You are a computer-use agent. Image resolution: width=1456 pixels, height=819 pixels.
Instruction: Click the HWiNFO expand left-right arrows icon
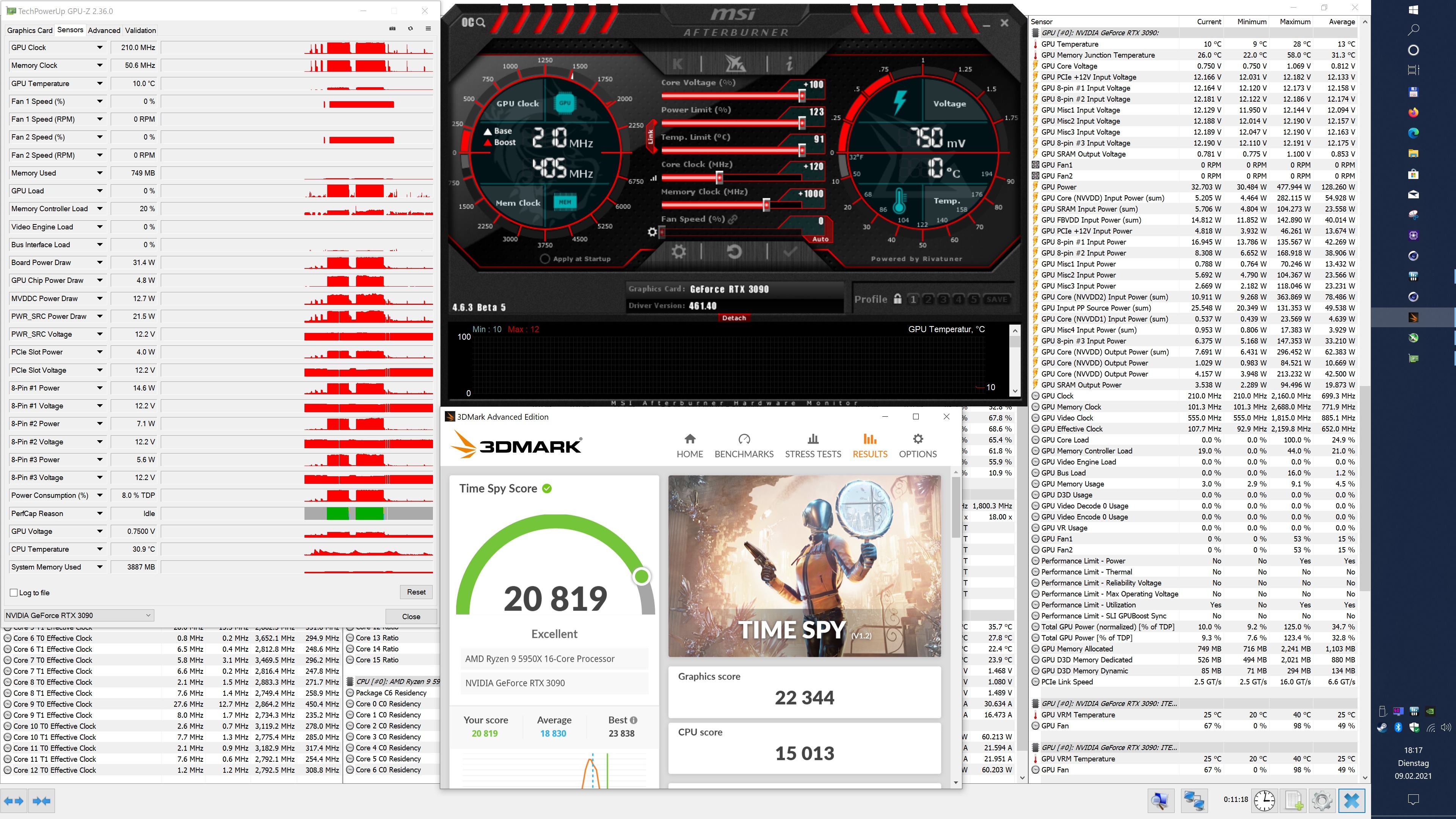coord(14,800)
